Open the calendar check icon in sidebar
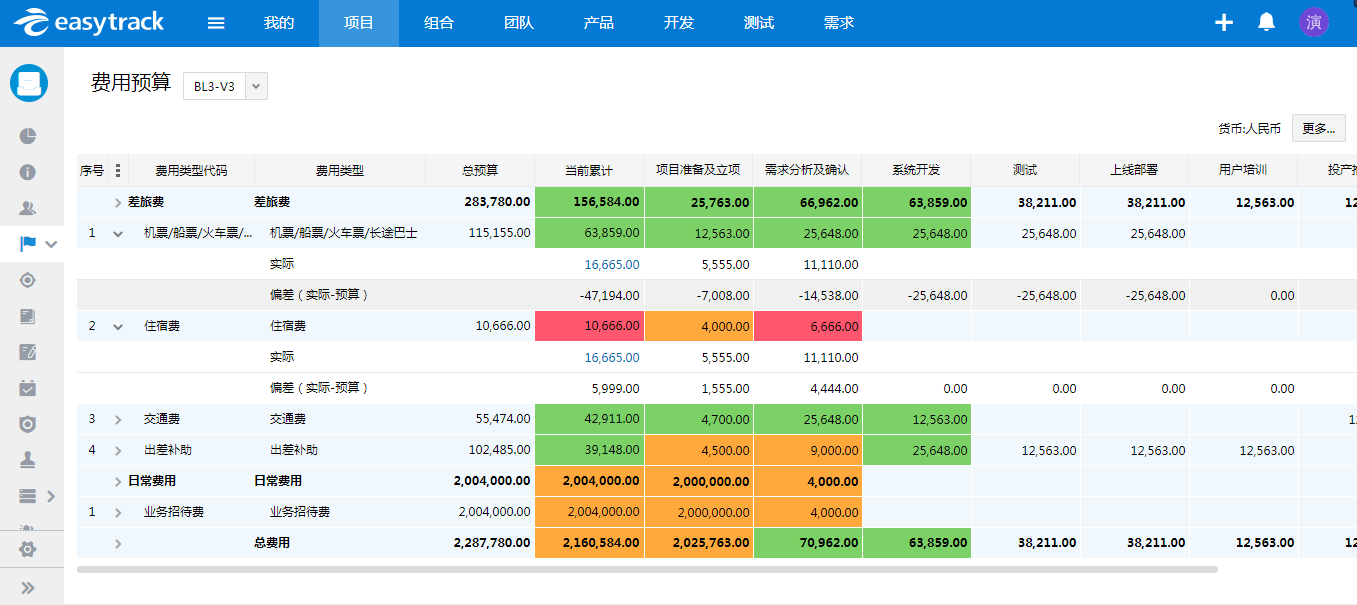The image size is (1357, 605). point(28,388)
